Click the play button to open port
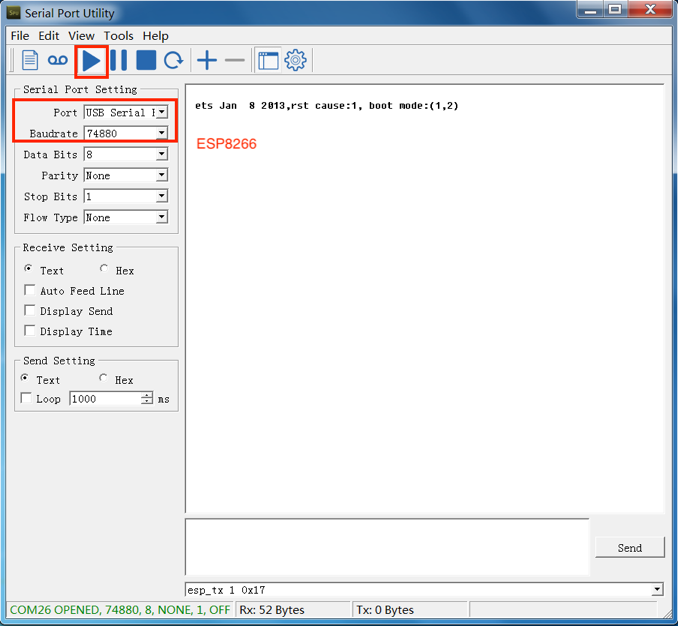The height and width of the screenshot is (626, 678). (91, 61)
